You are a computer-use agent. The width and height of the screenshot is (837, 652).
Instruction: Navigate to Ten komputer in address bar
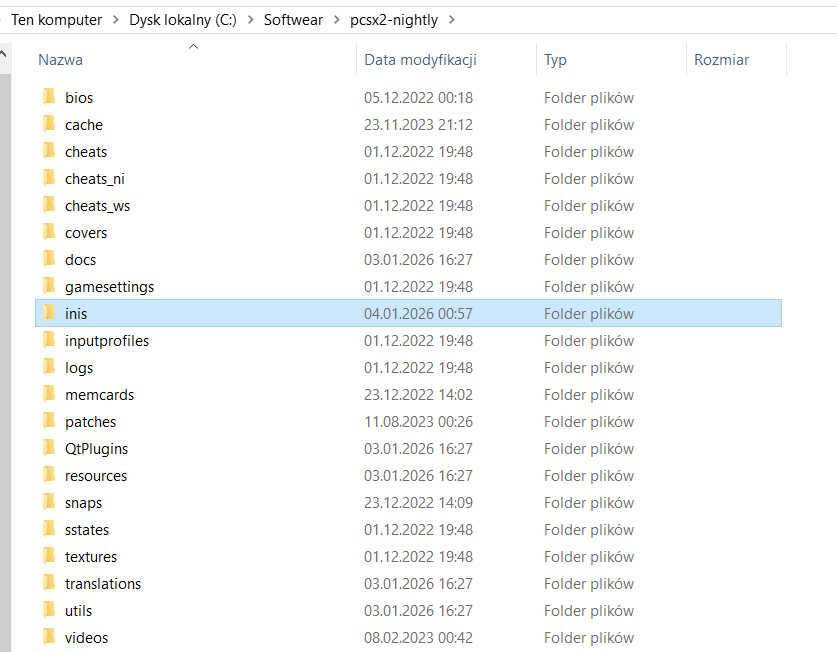[56, 20]
